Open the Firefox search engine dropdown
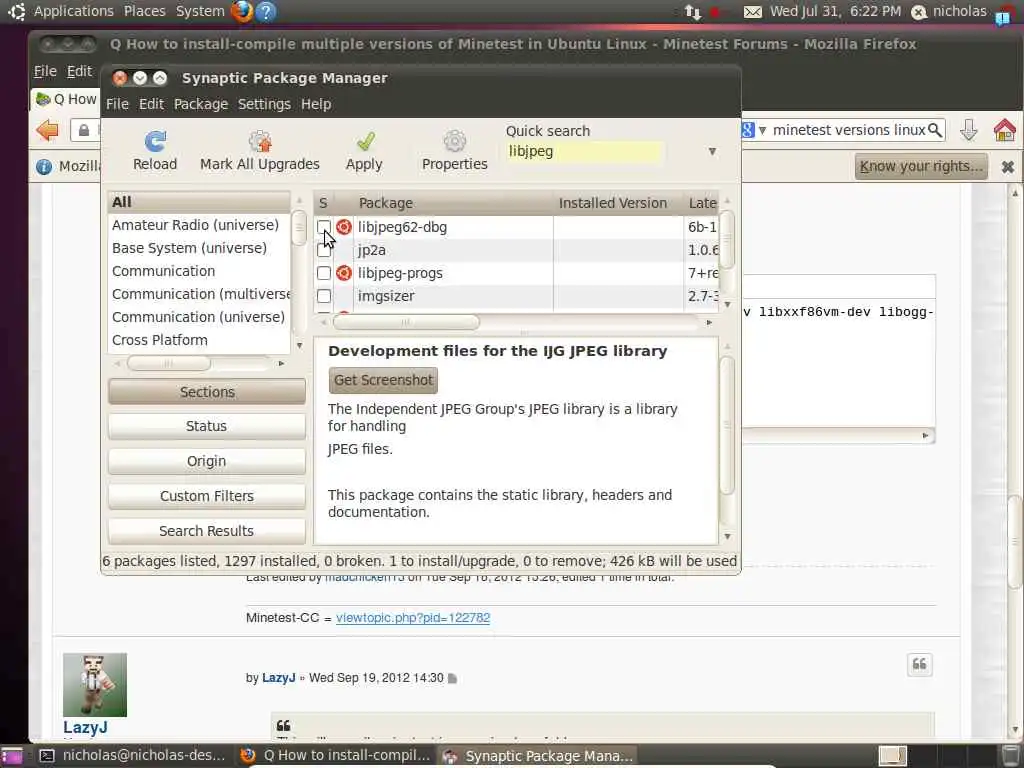Image resolution: width=1024 pixels, height=768 pixels. pos(762,130)
